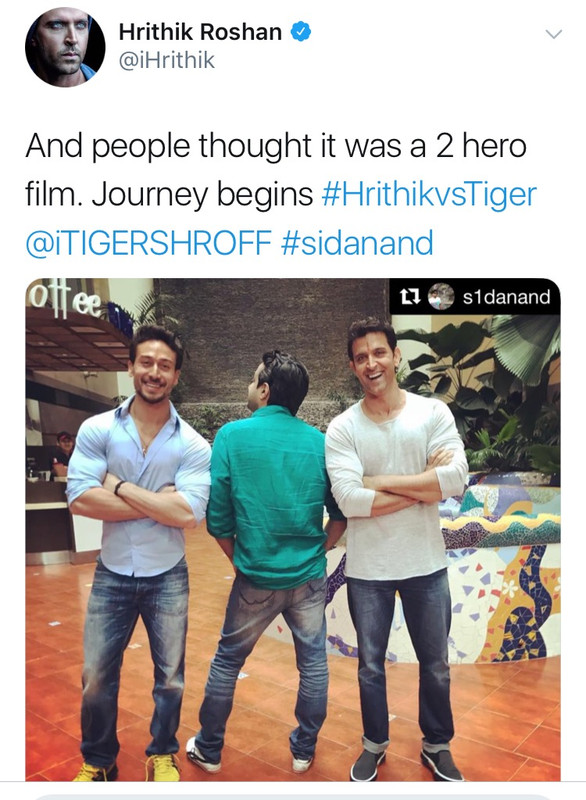Click the blue verified badge
The image size is (586, 800).
tap(300, 32)
